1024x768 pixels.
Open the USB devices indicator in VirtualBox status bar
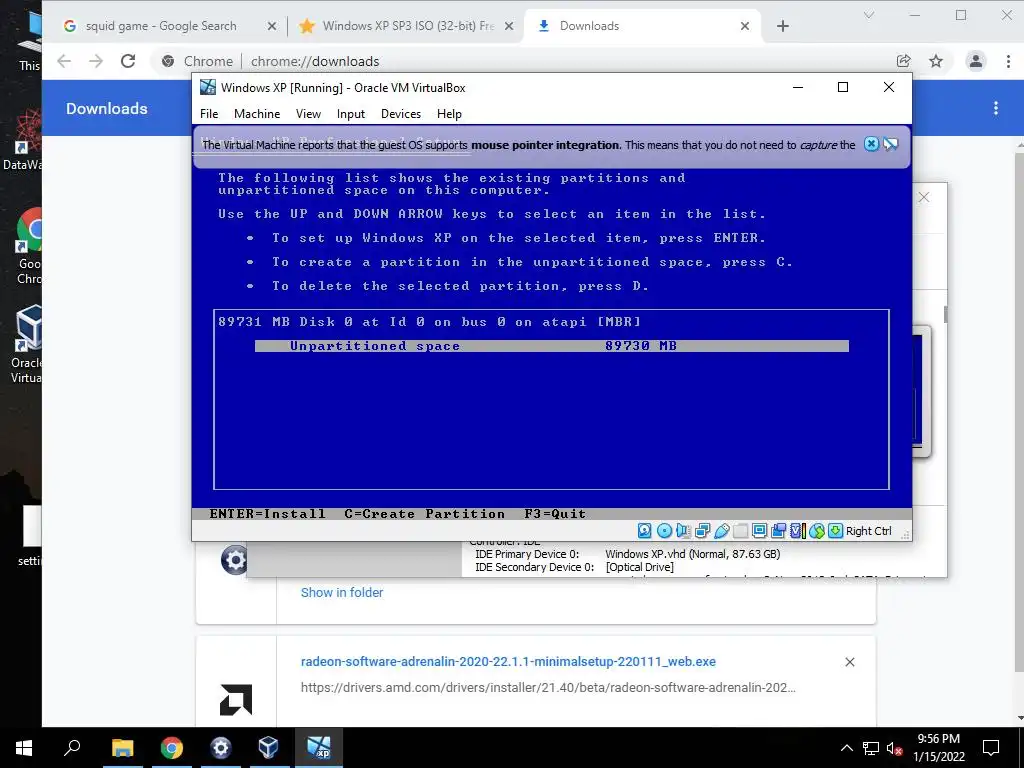pos(722,531)
